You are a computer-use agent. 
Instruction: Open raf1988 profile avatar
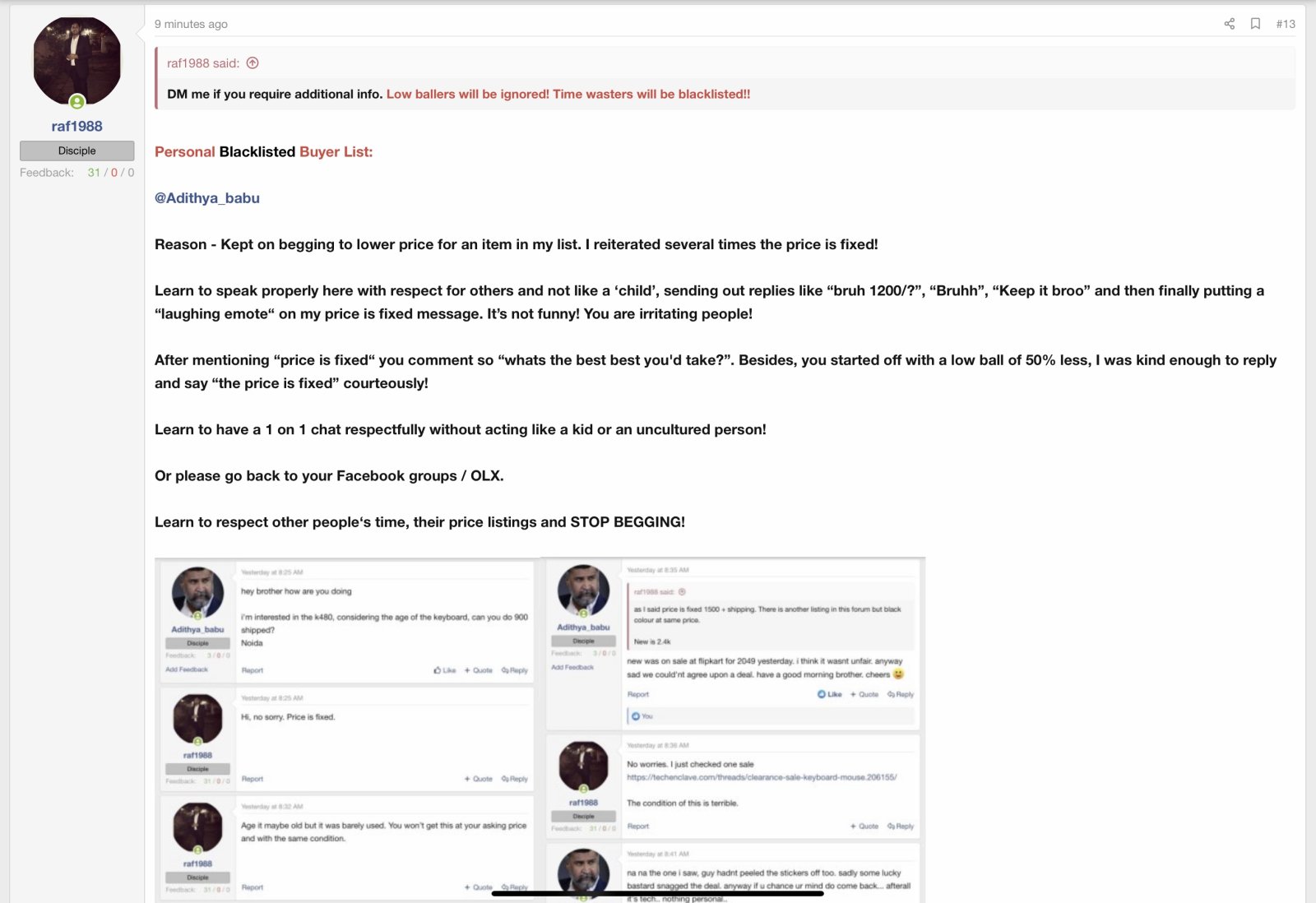coord(76,62)
